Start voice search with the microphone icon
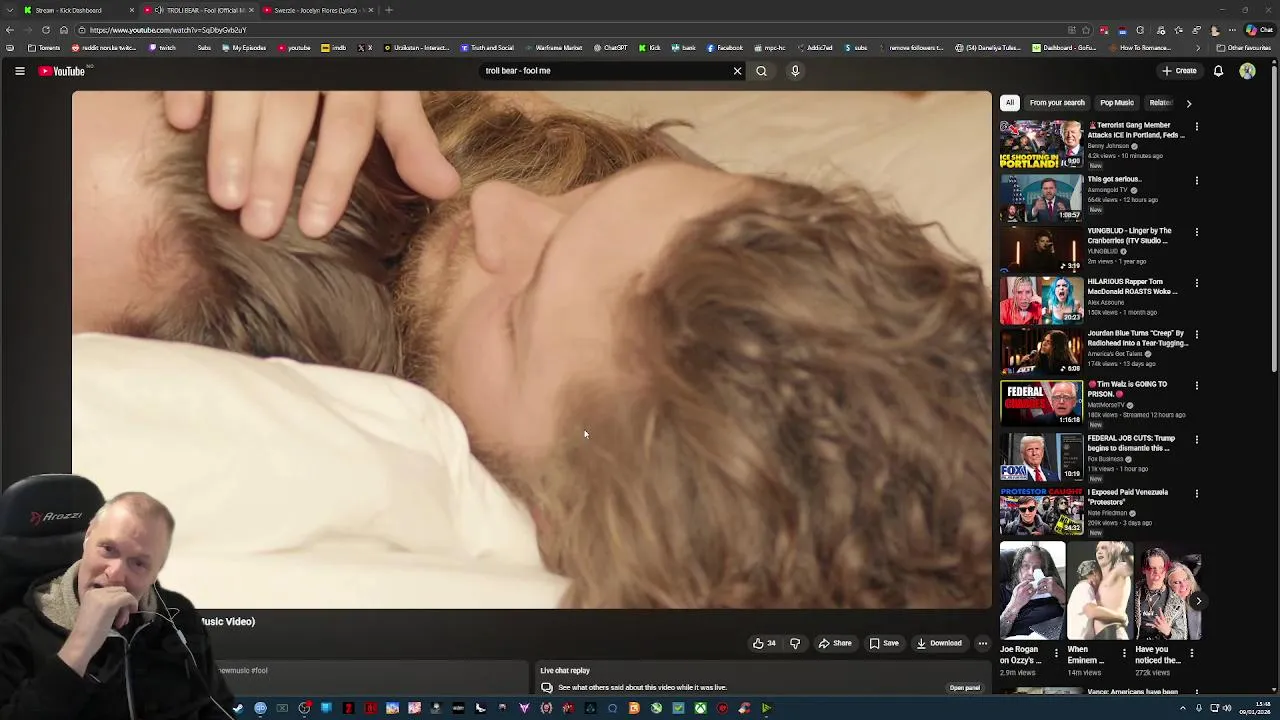This screenshot has height=720, width=1280. tap(795, 71)
